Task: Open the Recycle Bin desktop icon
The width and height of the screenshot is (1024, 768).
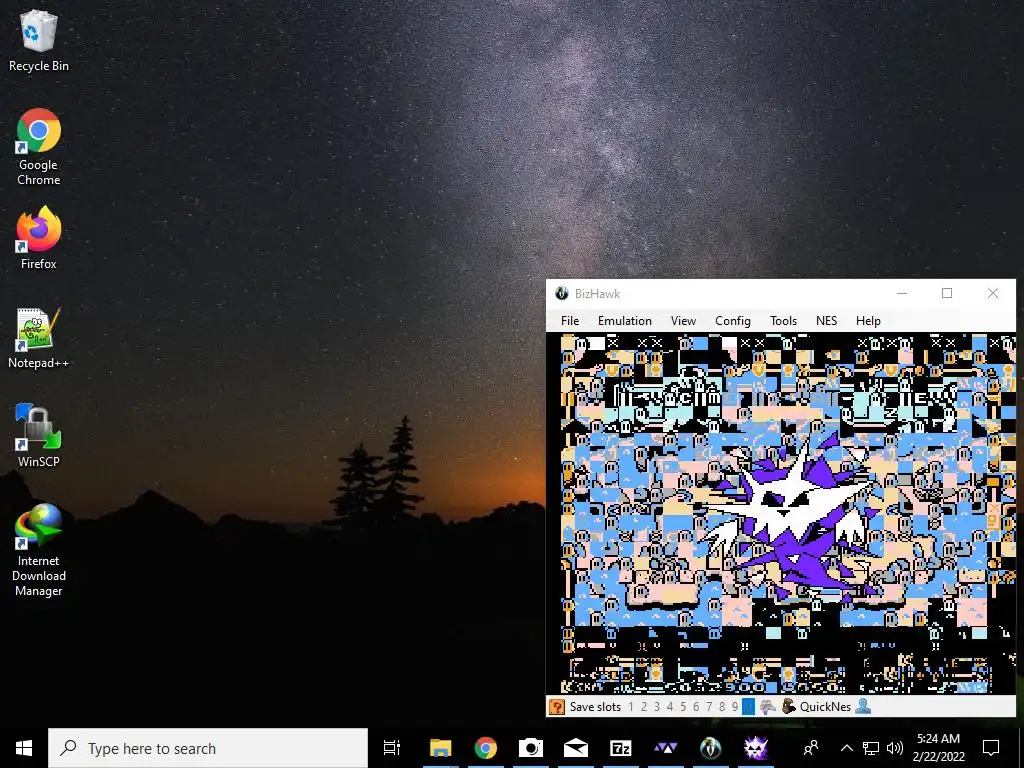Action: (39, 41)
